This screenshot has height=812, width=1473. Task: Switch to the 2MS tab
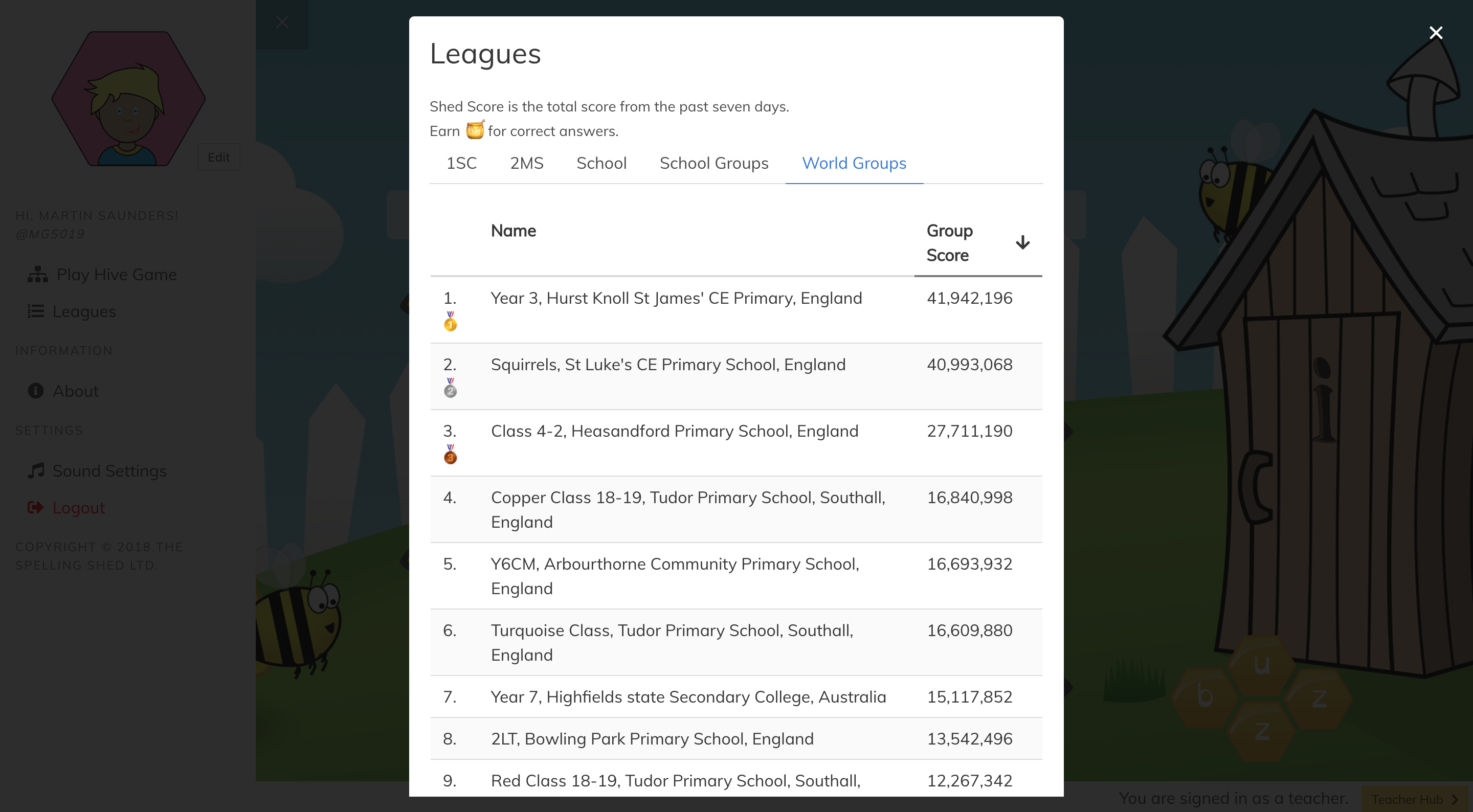526,164
